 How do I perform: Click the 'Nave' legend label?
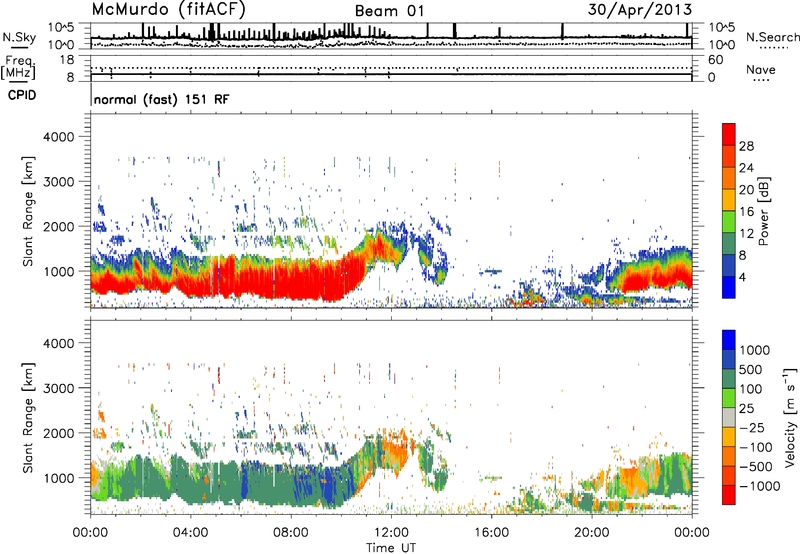[761, 69]
